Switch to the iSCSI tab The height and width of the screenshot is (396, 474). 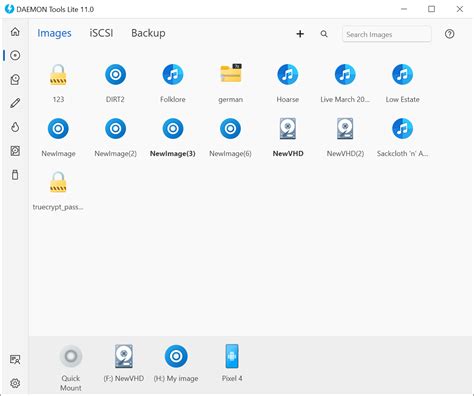pyautogui.click(x=101, y=33)
